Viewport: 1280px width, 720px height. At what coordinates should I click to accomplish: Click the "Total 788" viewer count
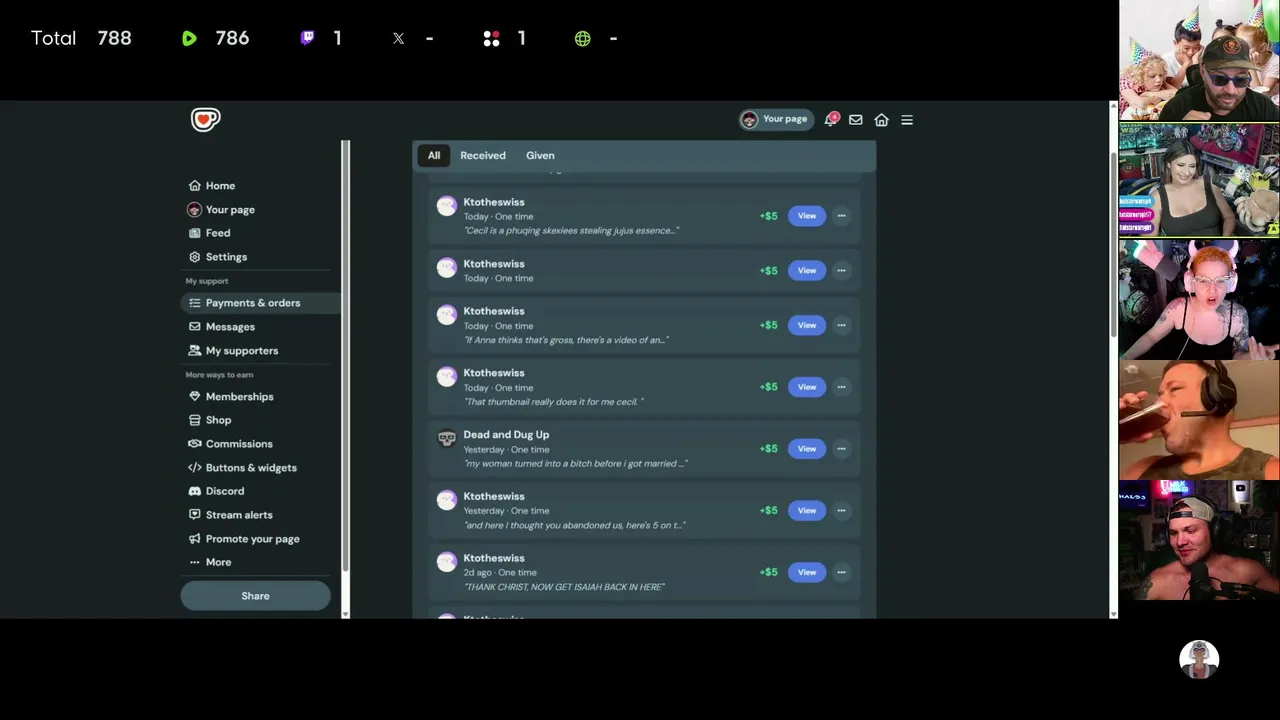click(x=81, y=38)
